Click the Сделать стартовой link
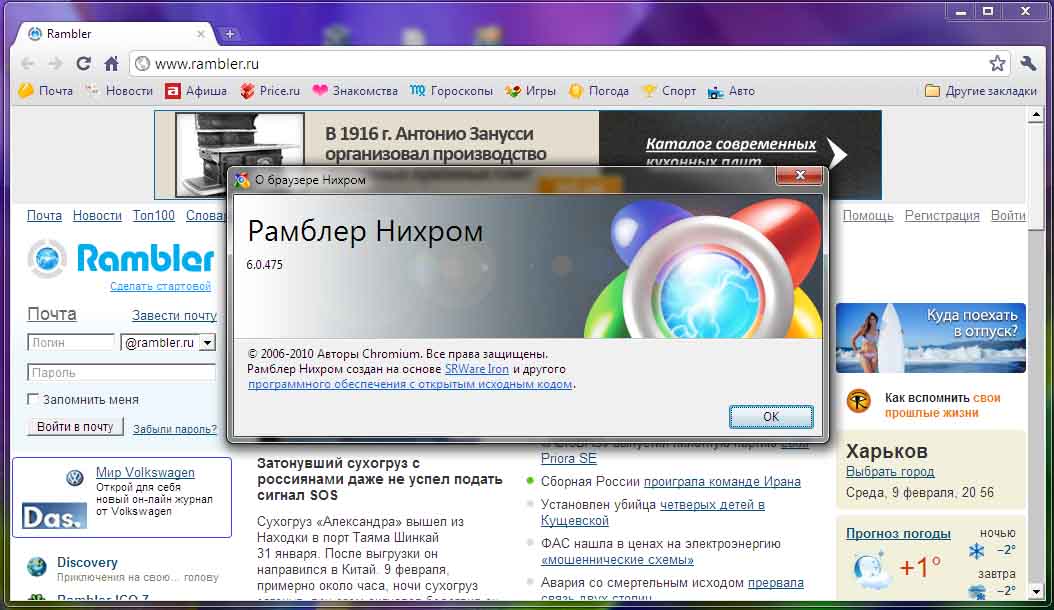This screenshot has height=610, width=1054. tap(161, 287)
